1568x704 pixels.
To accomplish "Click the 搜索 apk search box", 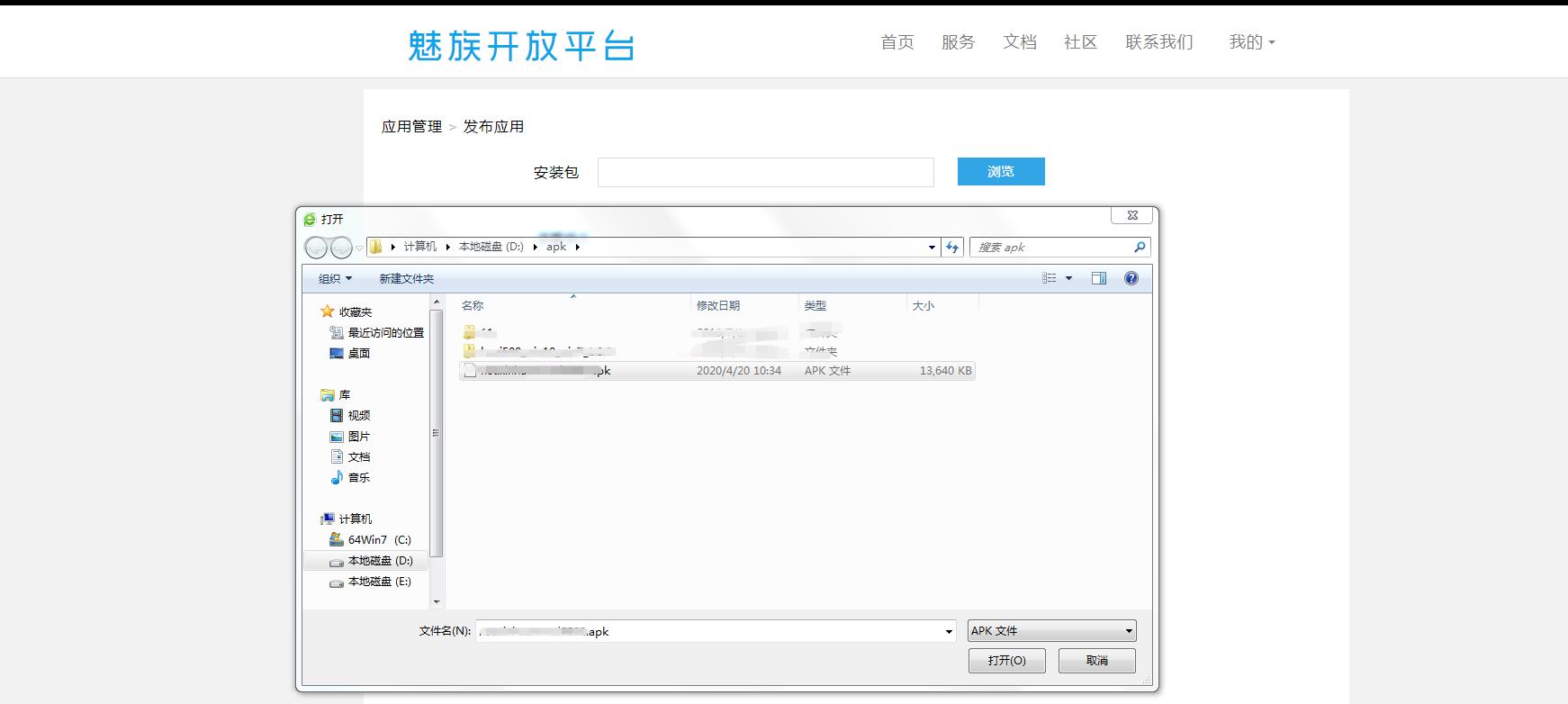I will click(1059, 247).
